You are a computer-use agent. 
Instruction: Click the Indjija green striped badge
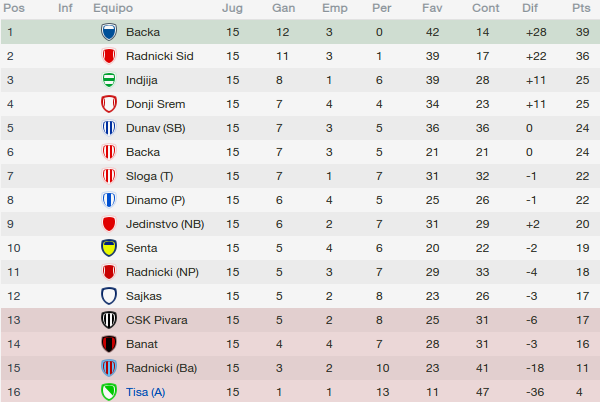click(109, 80)
